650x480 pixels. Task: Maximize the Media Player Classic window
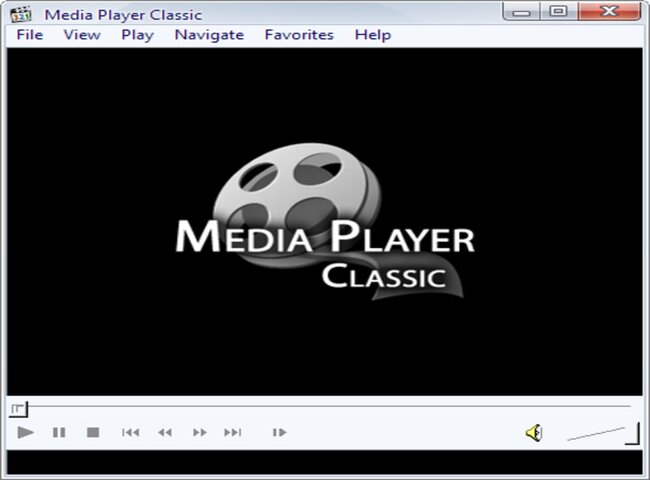point(558,12)
